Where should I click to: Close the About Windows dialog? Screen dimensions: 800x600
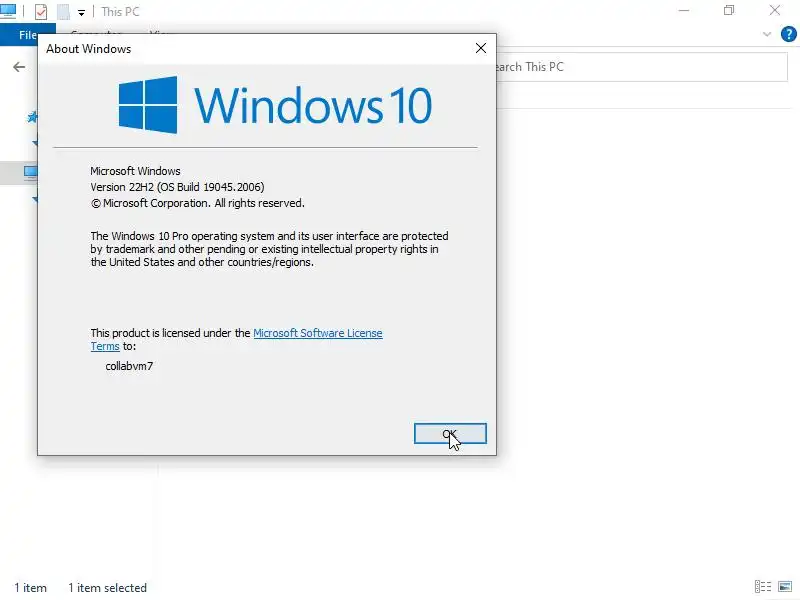pyautogui.click(x=481, y=48)
